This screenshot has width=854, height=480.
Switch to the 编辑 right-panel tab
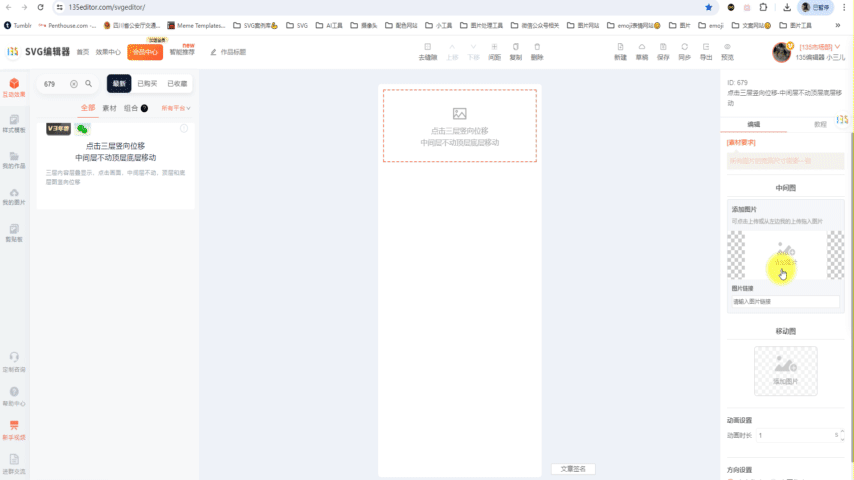click(x=753, y=124)
